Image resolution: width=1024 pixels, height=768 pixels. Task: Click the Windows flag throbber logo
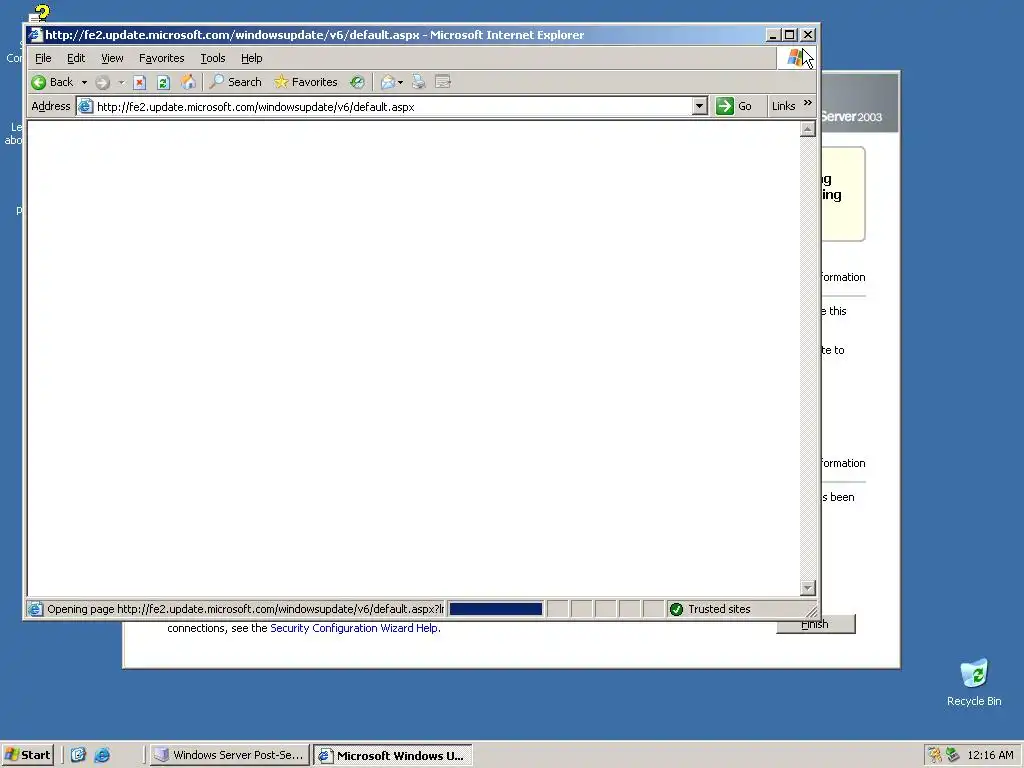pyautogui.click(x=795, y=58)
